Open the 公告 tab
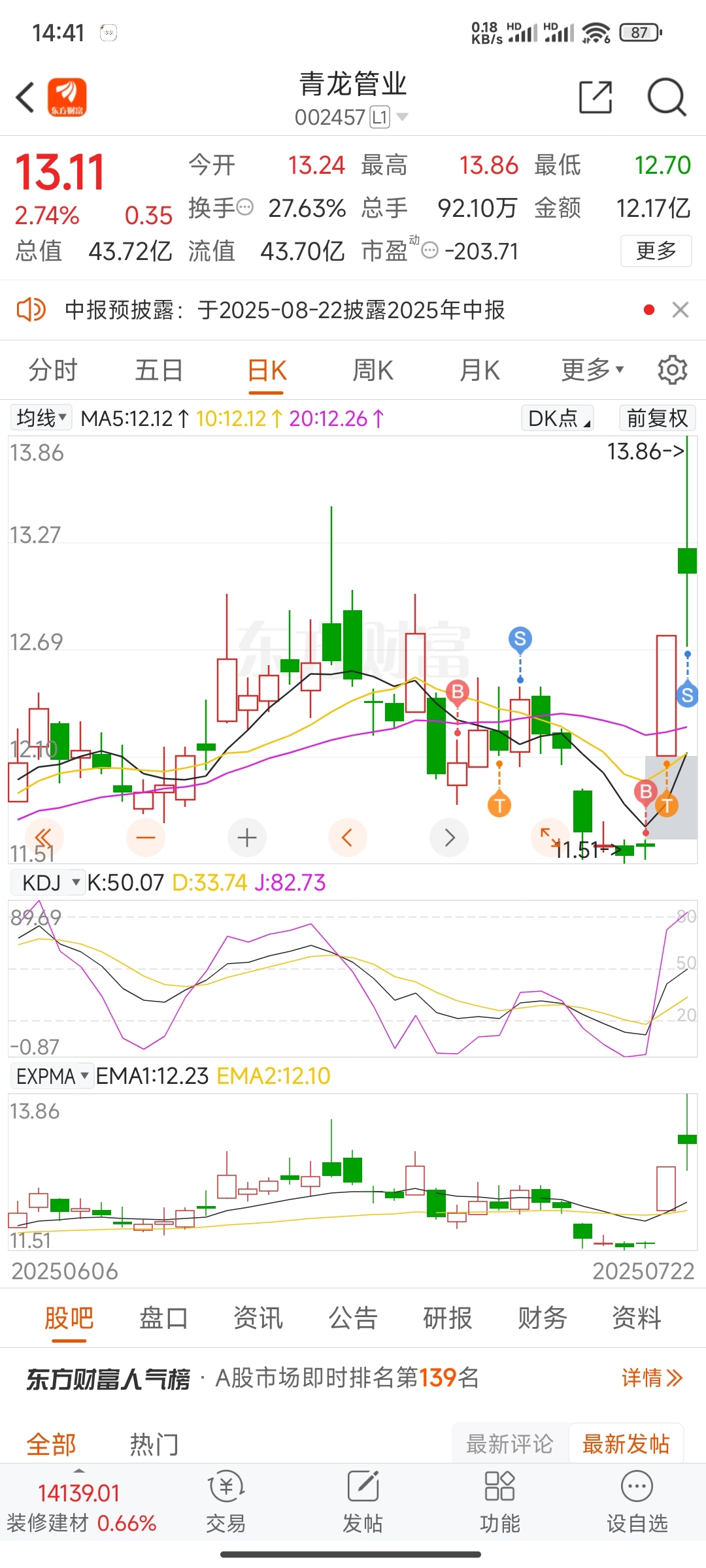 pos(353,1317)
